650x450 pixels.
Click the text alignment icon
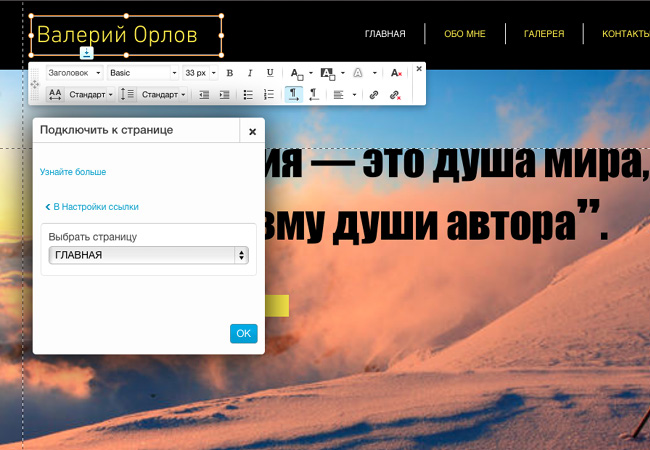coord(339,95)
